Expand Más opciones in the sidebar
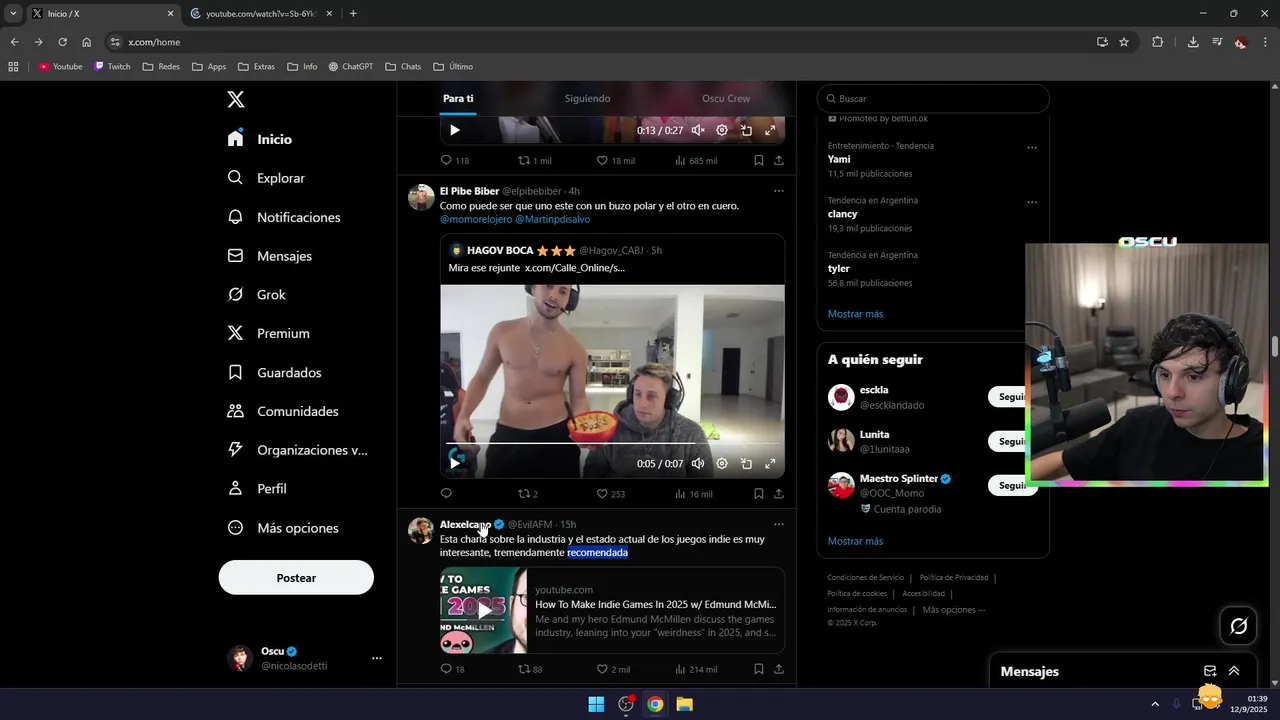Image resolution: width=1280 pixels, height=720 pixels. tap(283, 528)
